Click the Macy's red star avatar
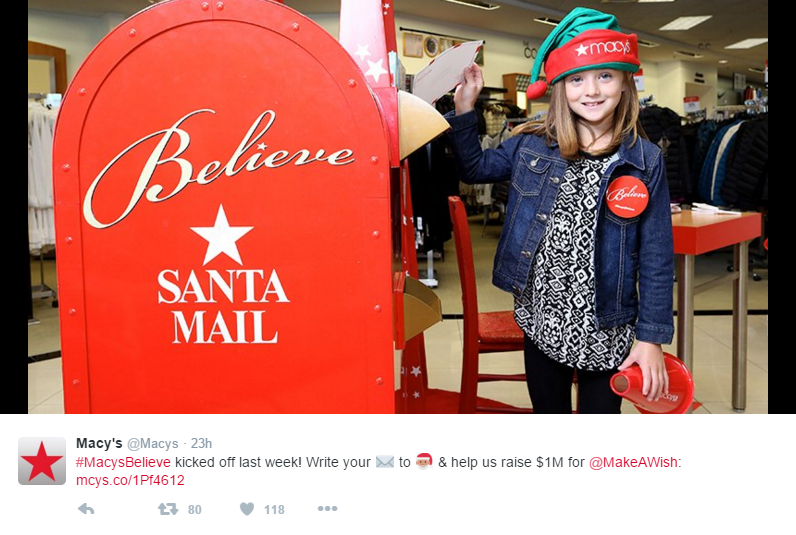This screenshot has height=535, width=796. click(42, 461)
